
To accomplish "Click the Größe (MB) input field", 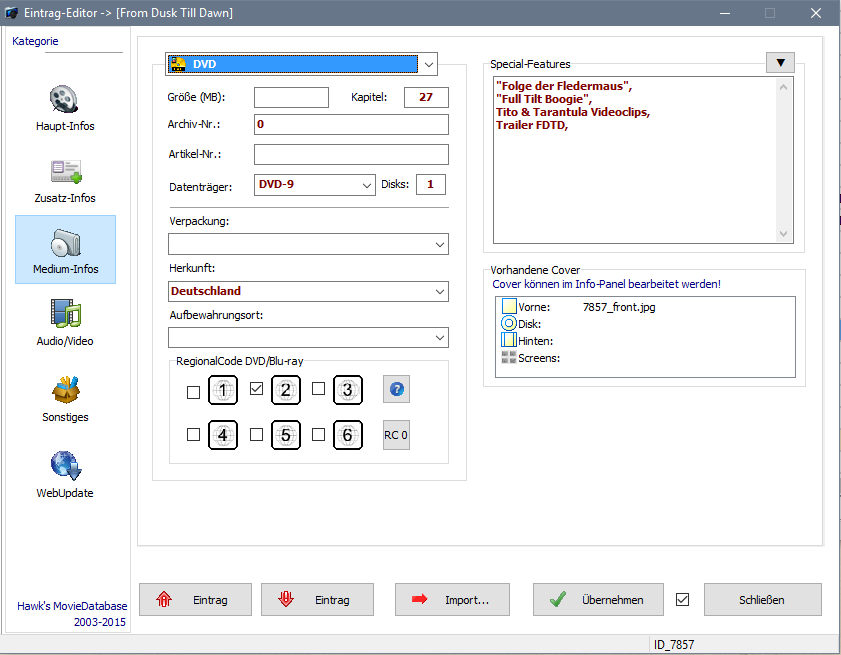I will tap(291, 98).
